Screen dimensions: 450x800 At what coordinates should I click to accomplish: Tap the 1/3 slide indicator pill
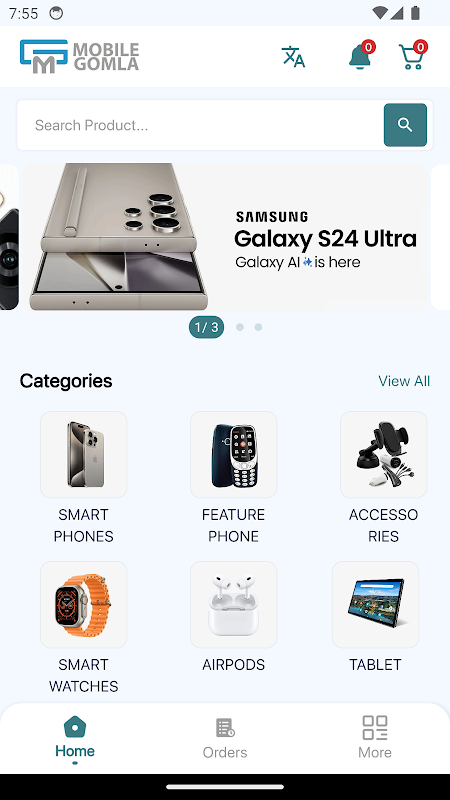point(207,327)
